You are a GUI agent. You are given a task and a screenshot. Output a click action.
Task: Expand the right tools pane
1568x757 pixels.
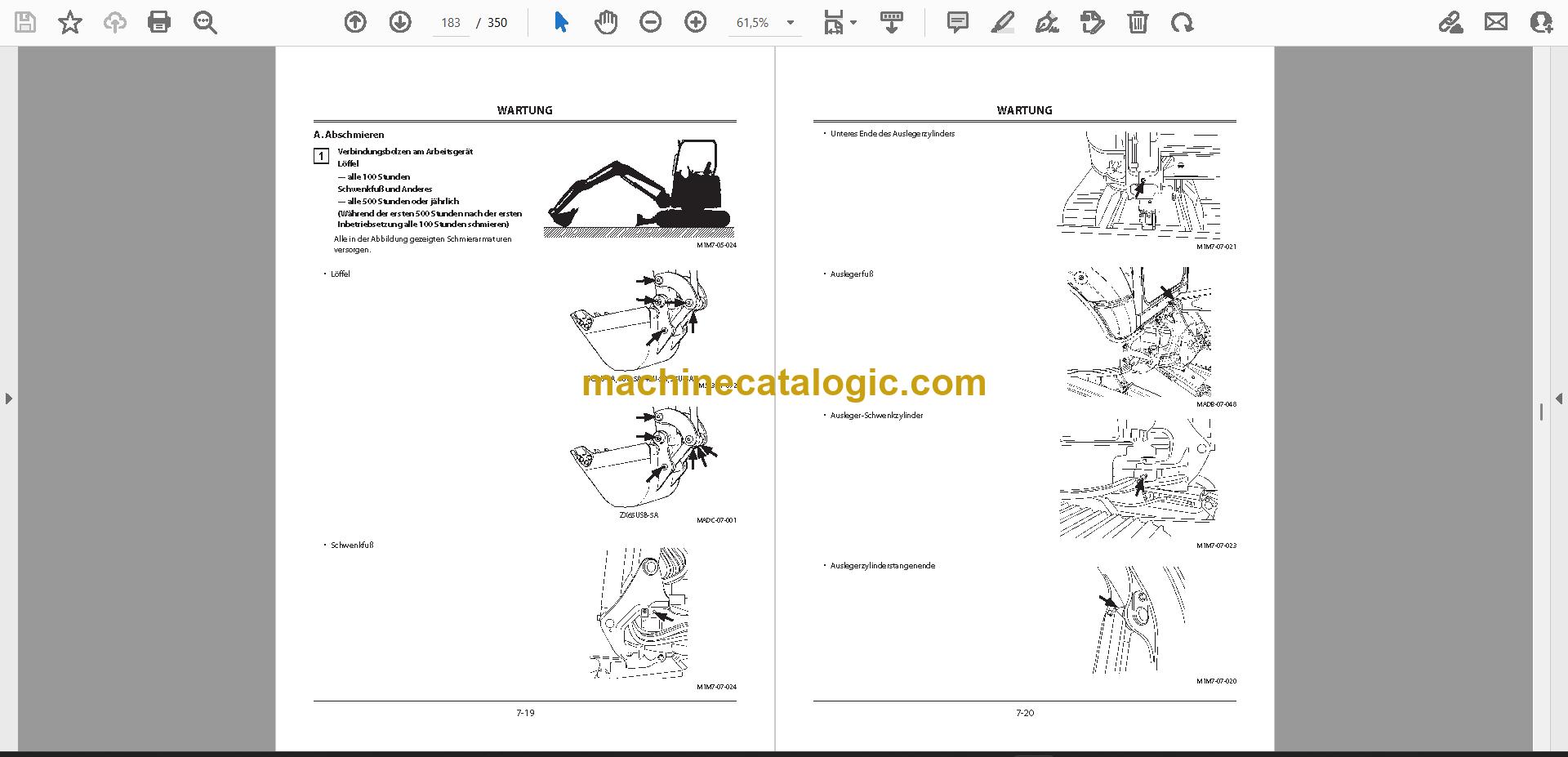click(x=1558, y=399)
